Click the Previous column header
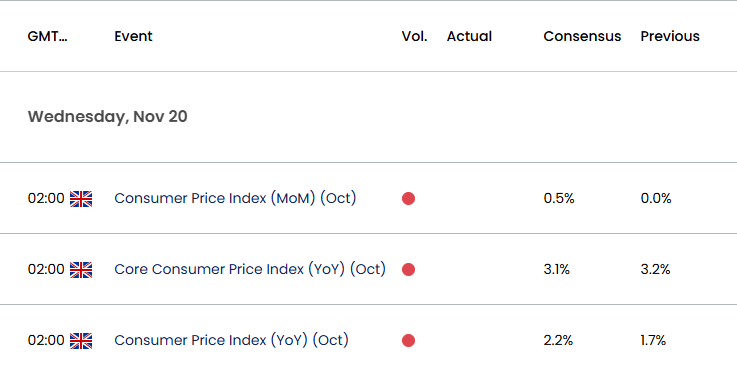737x367 pixels. click(670, 36)
